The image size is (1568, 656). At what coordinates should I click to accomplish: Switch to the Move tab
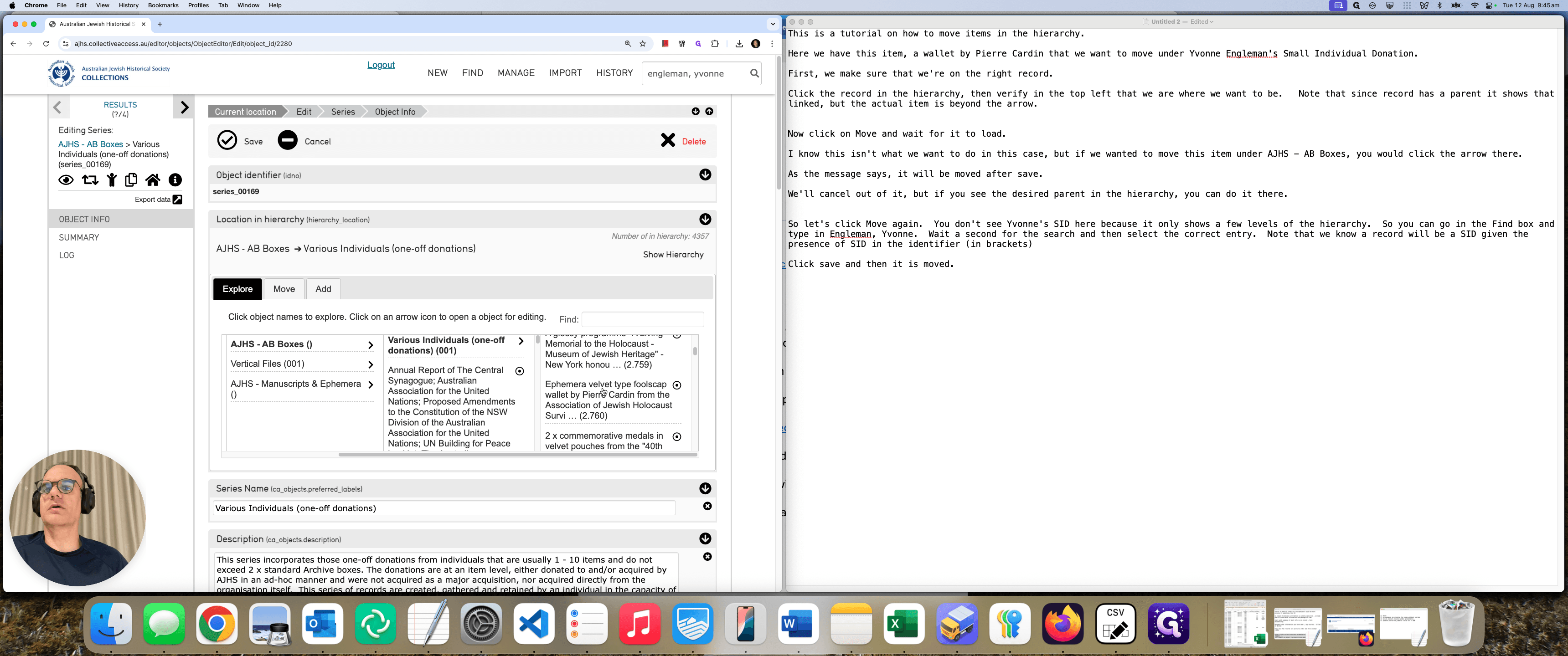[284, 289]
